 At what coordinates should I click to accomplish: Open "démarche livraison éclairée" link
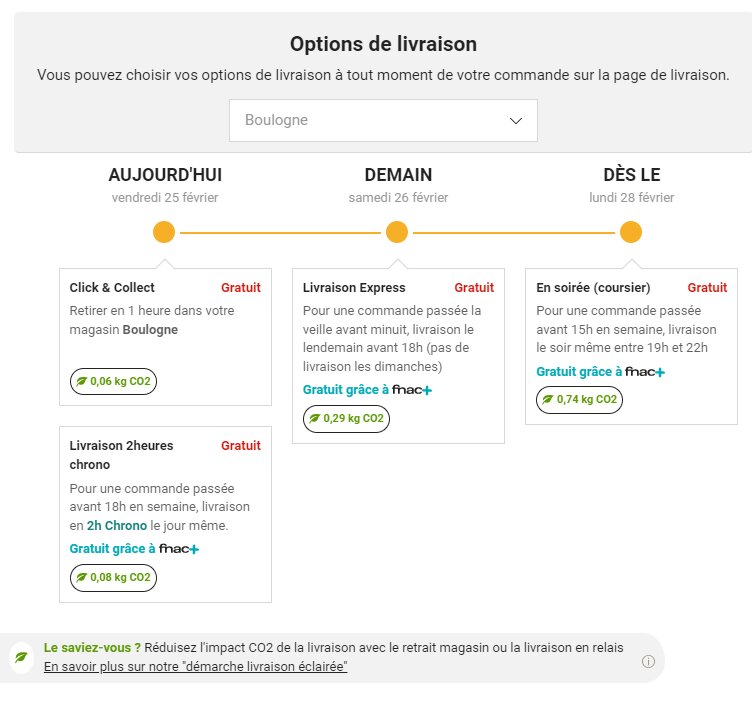pos(195,666)
